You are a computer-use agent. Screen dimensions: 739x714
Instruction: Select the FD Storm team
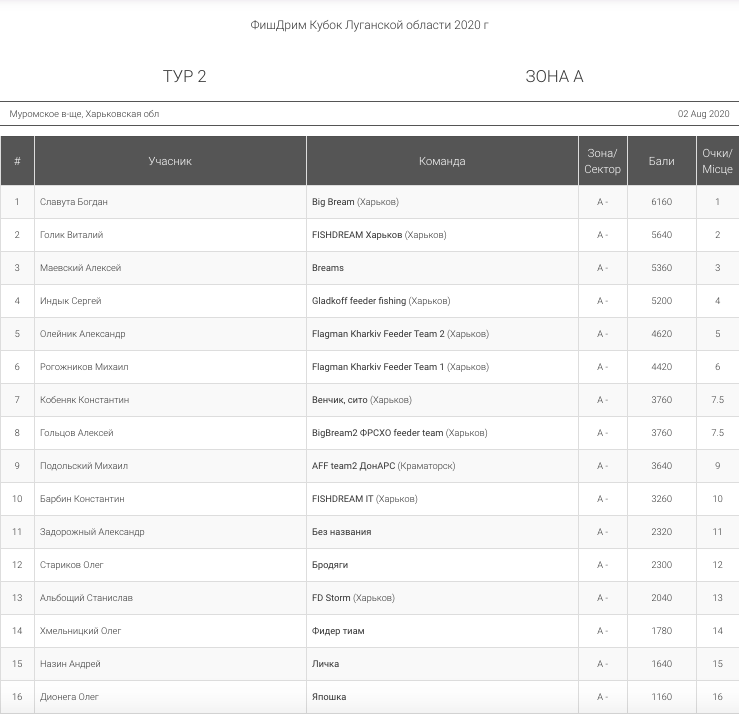coord(331,598)
